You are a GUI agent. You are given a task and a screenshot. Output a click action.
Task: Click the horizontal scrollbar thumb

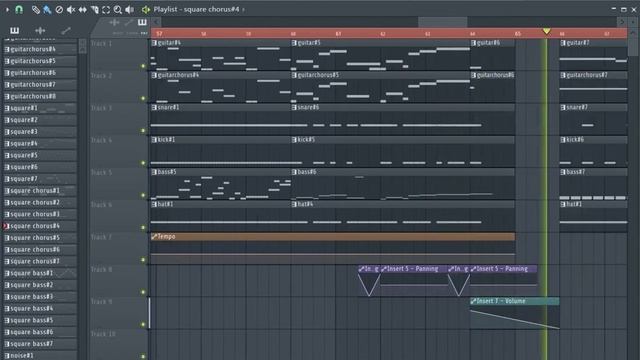(x=442, y=22)
